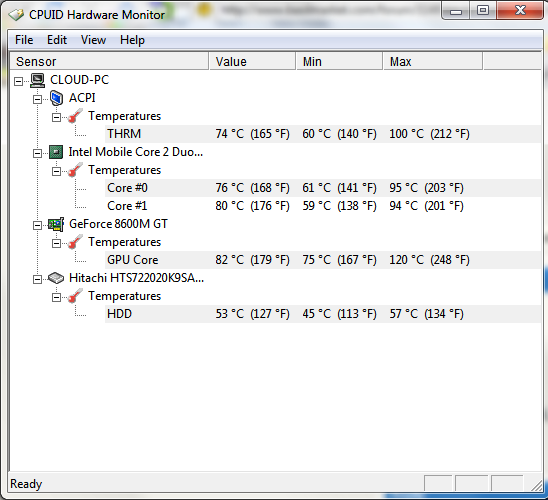This screenshot has width=548, height=500.
Task: Click GPU Core max value 120 °C
Action: [x=429, y=260]
